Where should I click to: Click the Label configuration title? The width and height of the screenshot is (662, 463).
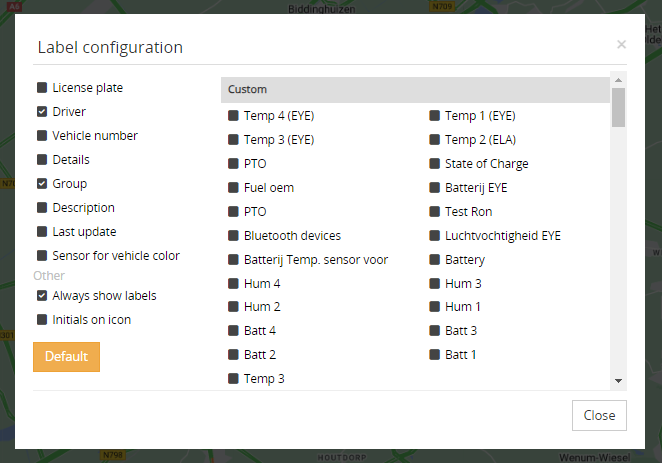[110, 47]
